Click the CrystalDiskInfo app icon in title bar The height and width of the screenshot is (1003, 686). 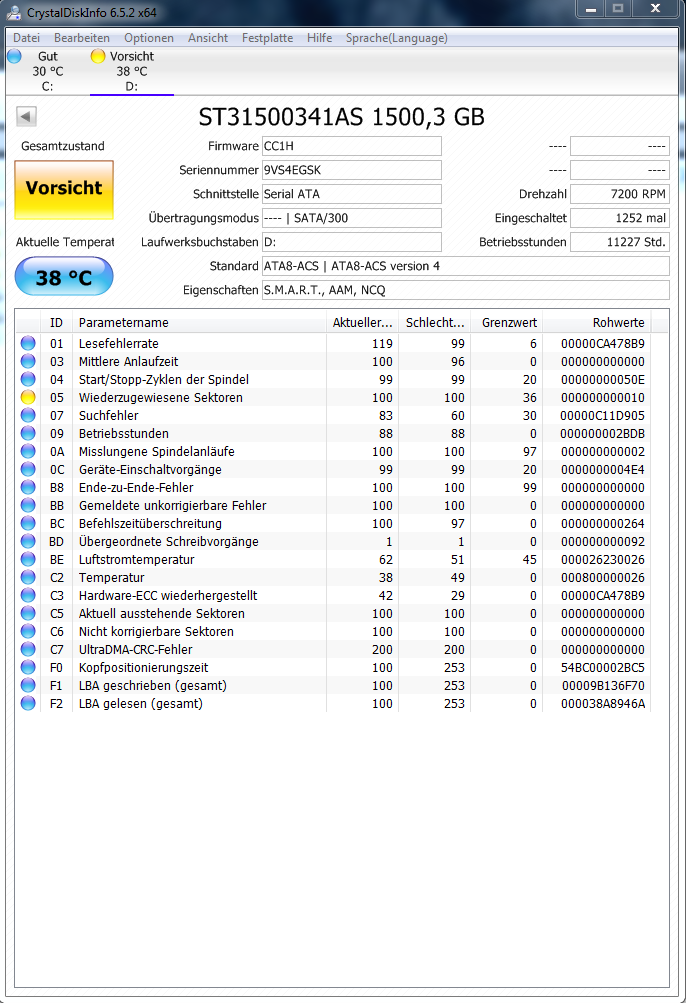[13, 12]
